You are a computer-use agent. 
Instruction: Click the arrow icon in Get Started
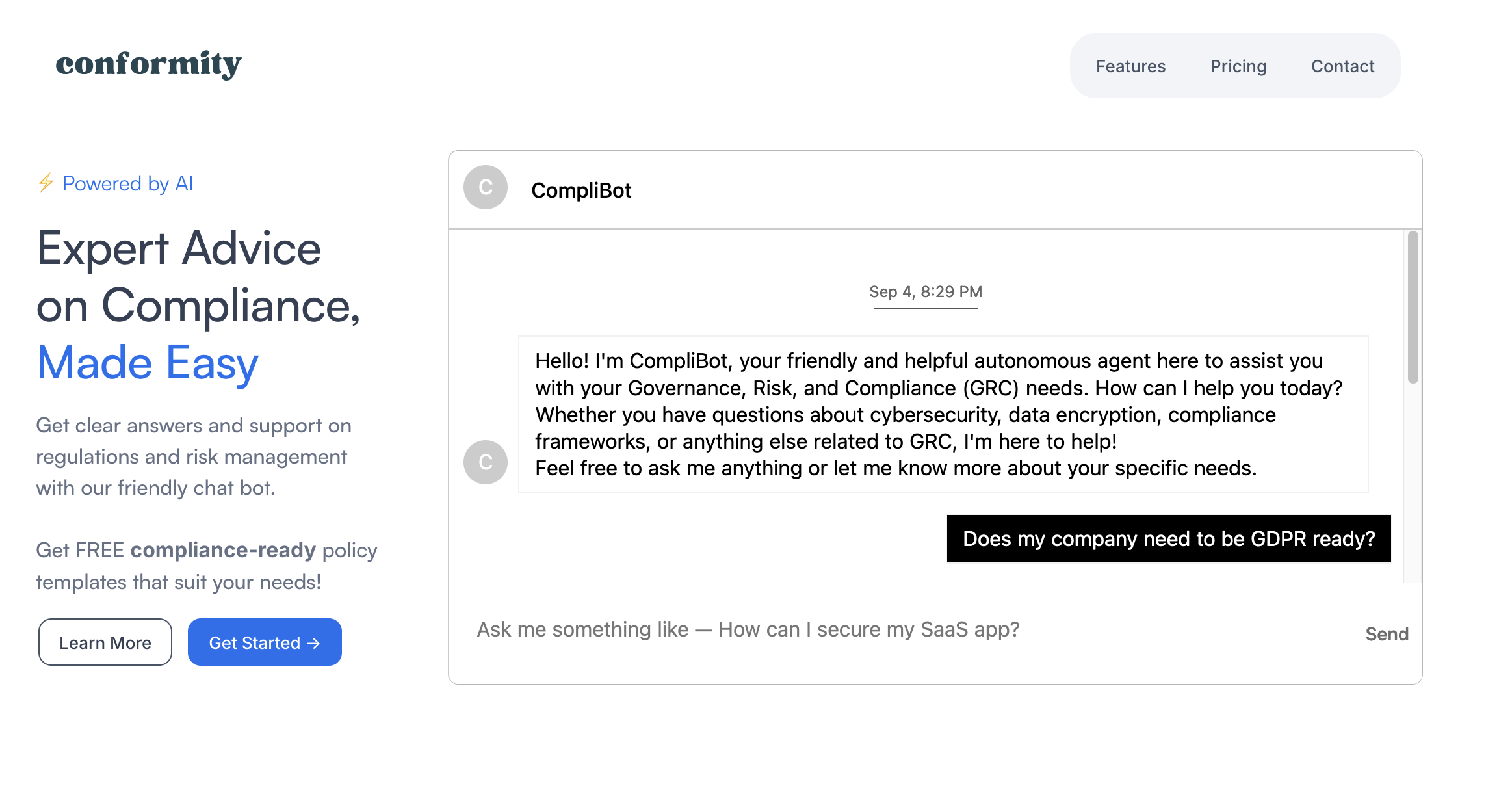[314, 643]
